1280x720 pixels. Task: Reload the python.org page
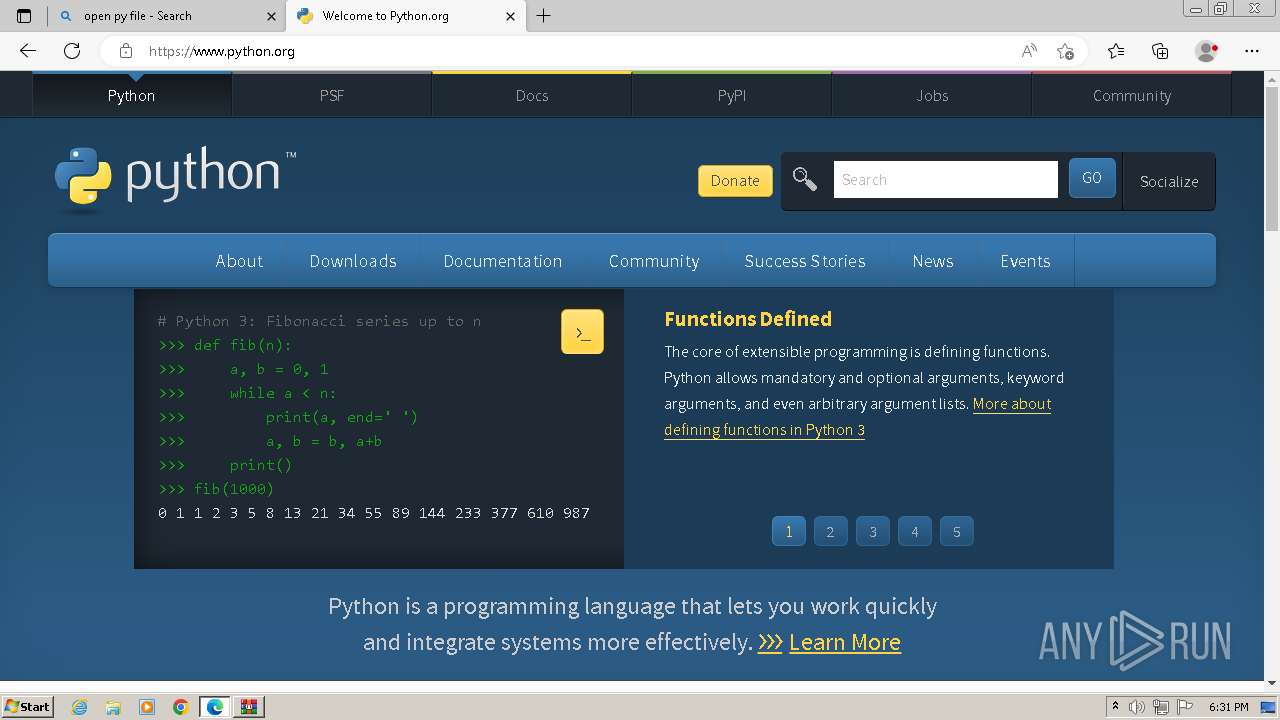click(x=72, y=51)
